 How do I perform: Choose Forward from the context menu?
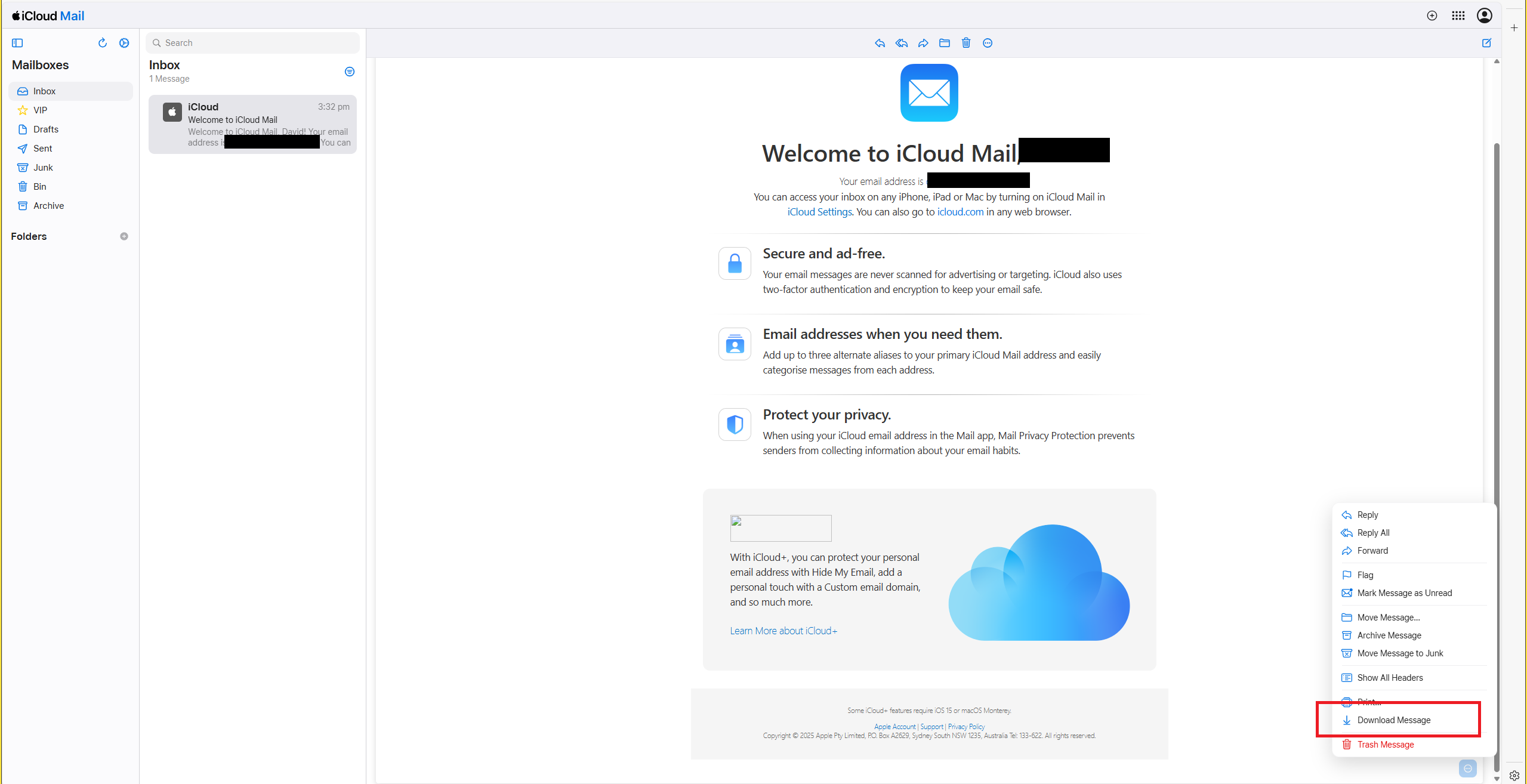coord(1414,551)
